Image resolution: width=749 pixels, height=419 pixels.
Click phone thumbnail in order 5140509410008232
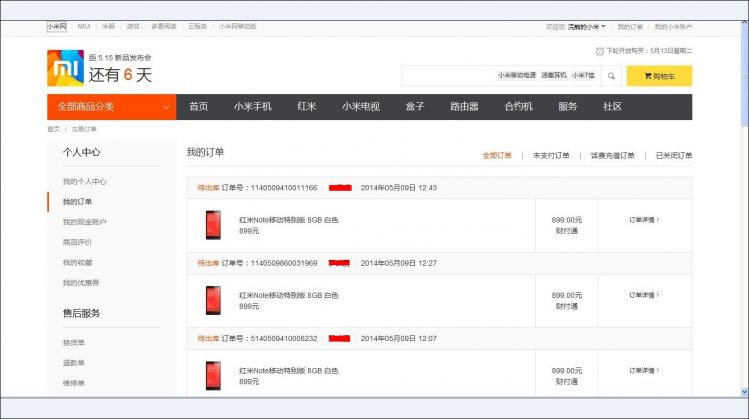click(214, 376)
